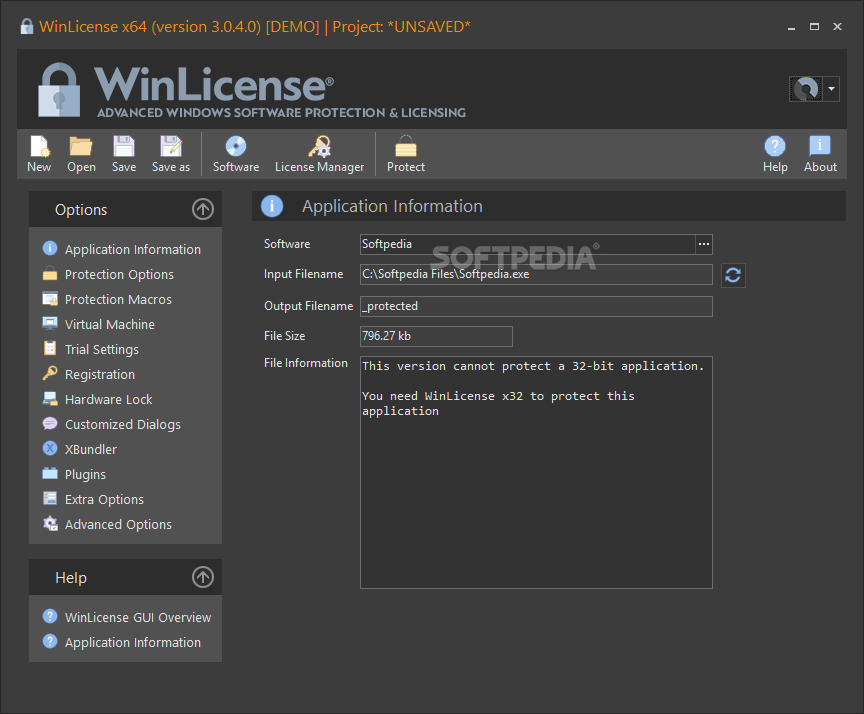864x714 pixels.
Task: Open a project with the Open folder icon
Action: coord(81,147)
